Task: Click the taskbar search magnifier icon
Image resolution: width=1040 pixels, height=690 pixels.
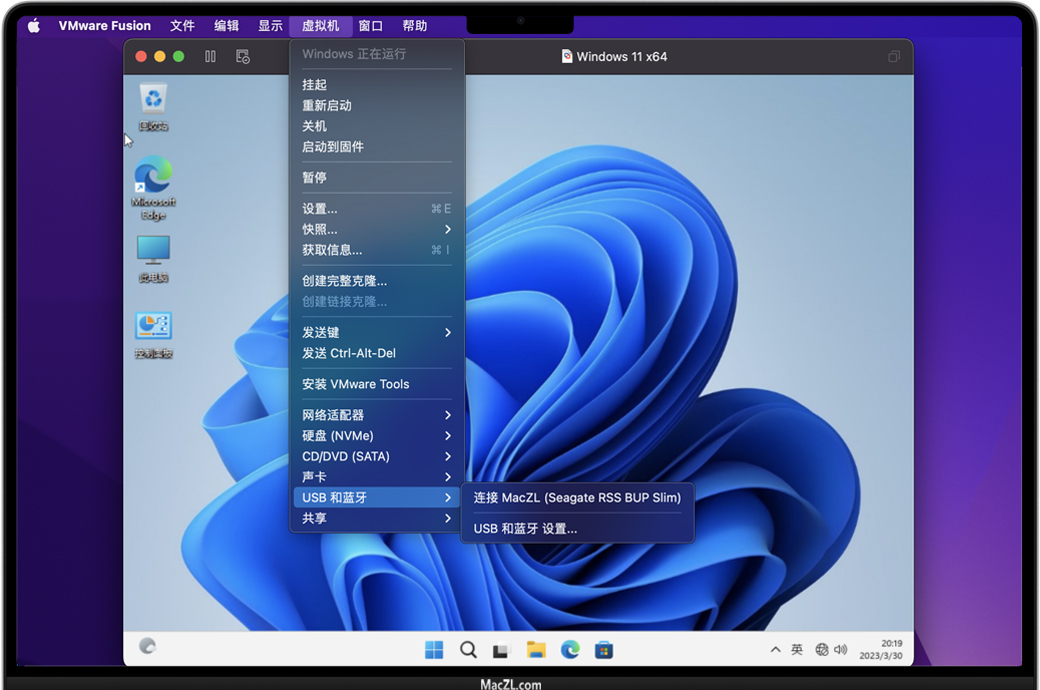Action: (468, 650)
